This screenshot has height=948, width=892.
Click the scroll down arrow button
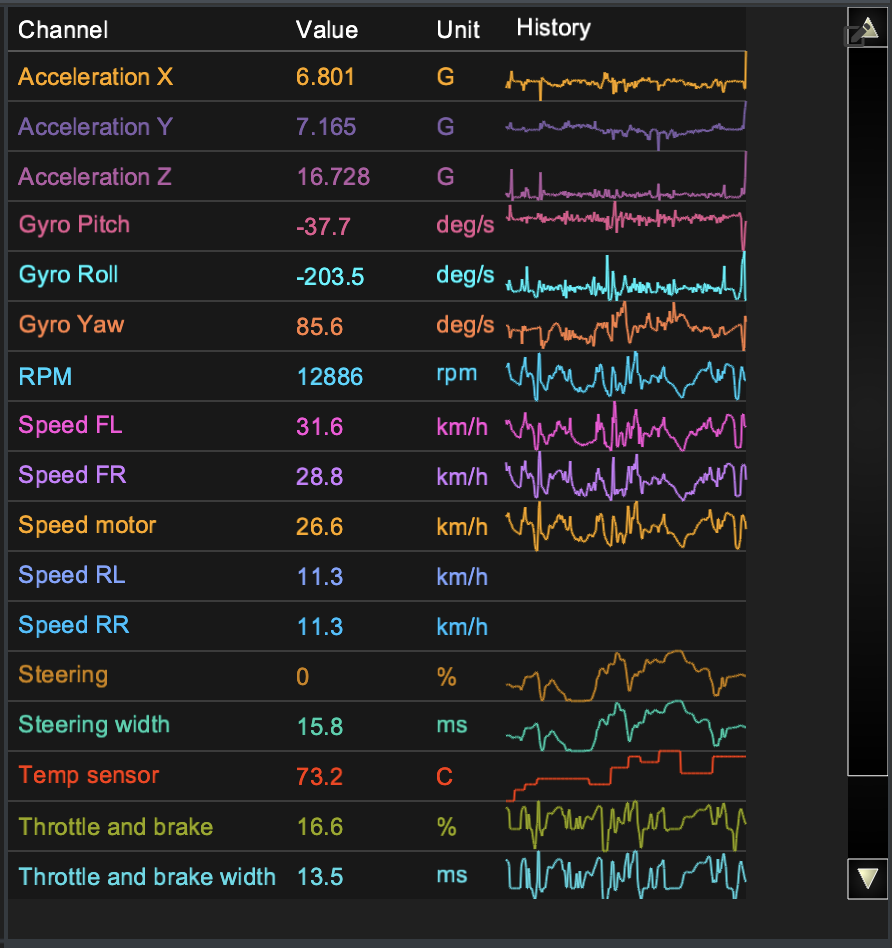coord(867,878)
